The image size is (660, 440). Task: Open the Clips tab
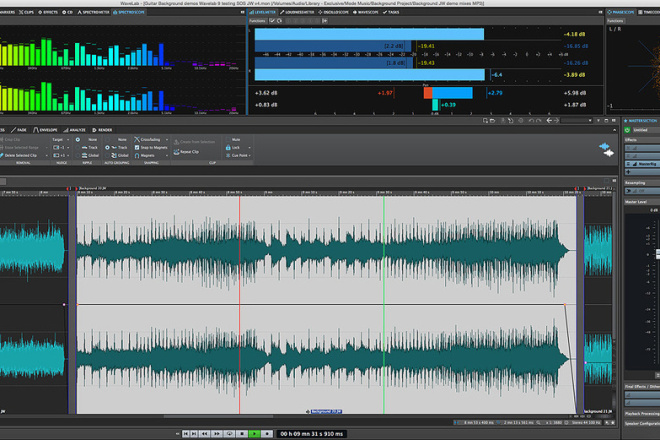pos(26,12)
